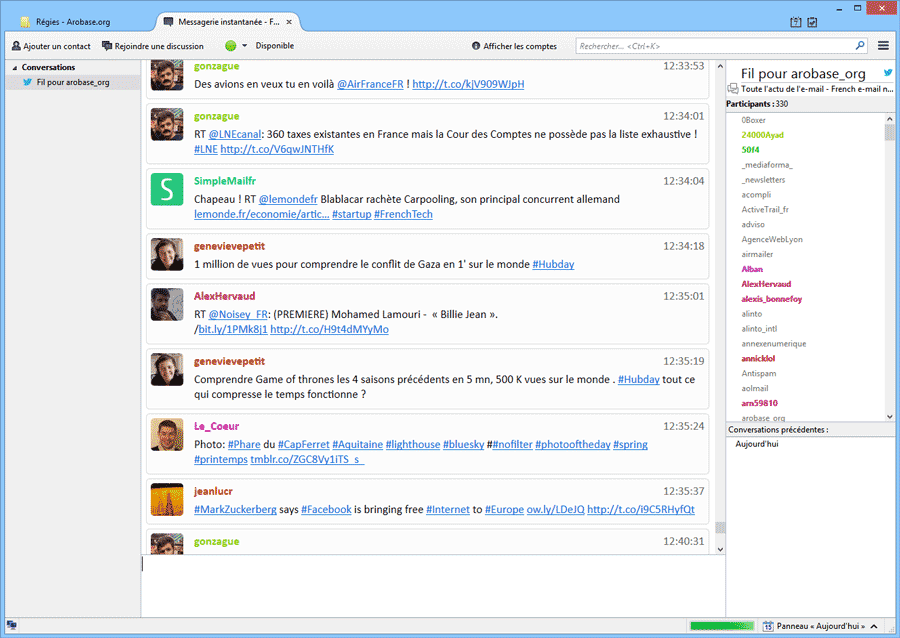Click the #MarkZuckerberg hashtag
The width and height of the screenshot is (900, 638).
click(x=235, y=509)
